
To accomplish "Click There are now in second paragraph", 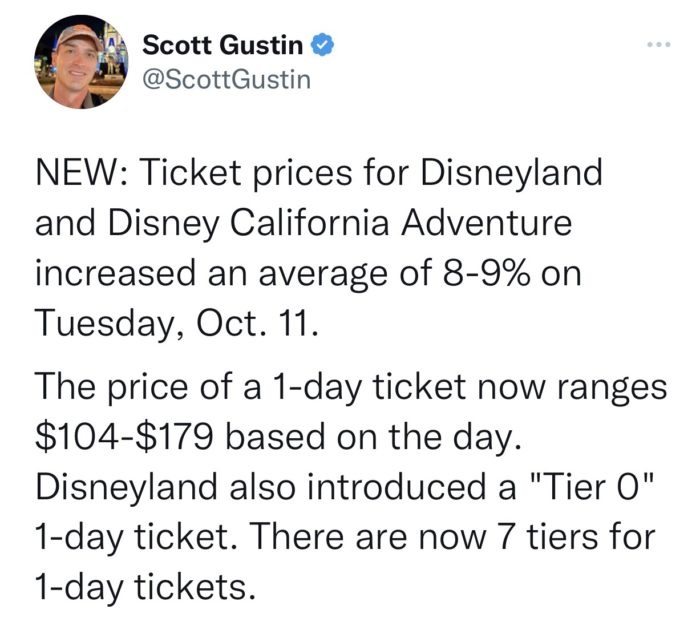I will click(x=368, y=537).
